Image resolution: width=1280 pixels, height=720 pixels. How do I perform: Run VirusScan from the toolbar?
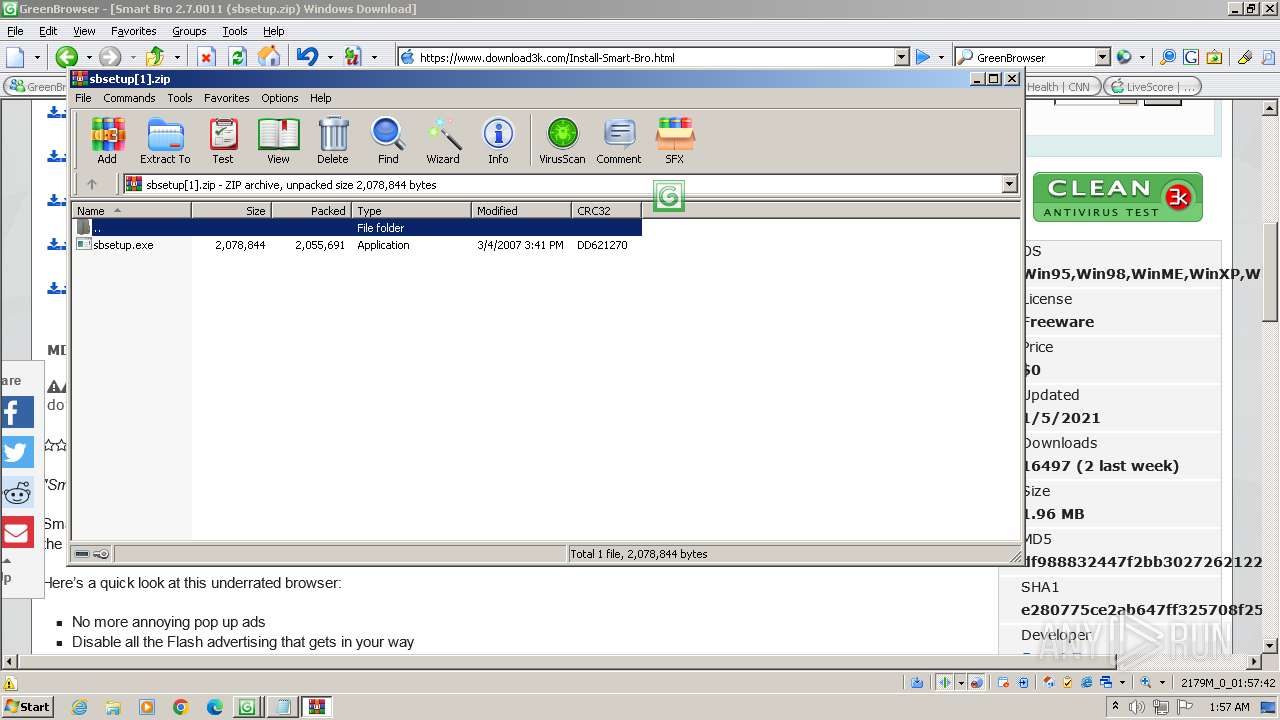click(x=562, y=141)
